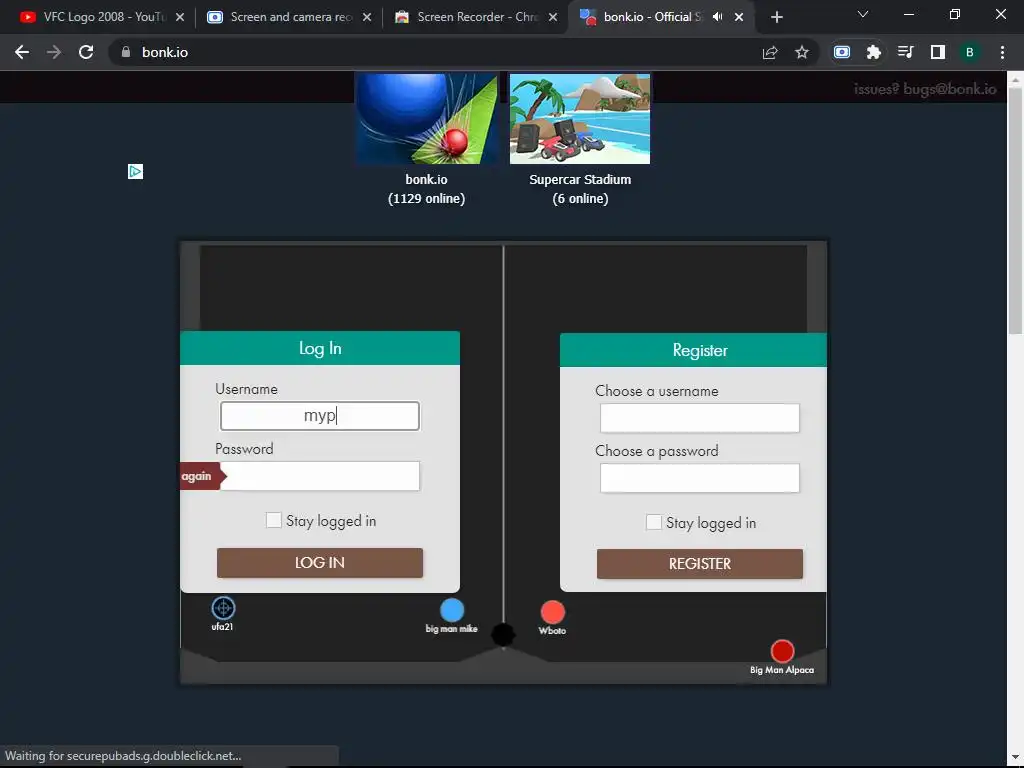Click the page vertical scrollbar thumb

click(1015, 209)
